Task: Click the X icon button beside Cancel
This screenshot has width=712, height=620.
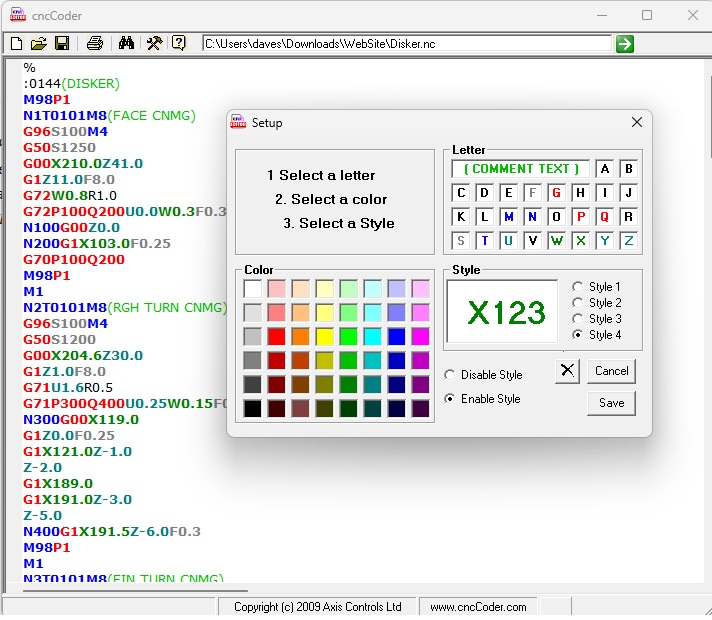Action: click(x=567, y=371)
